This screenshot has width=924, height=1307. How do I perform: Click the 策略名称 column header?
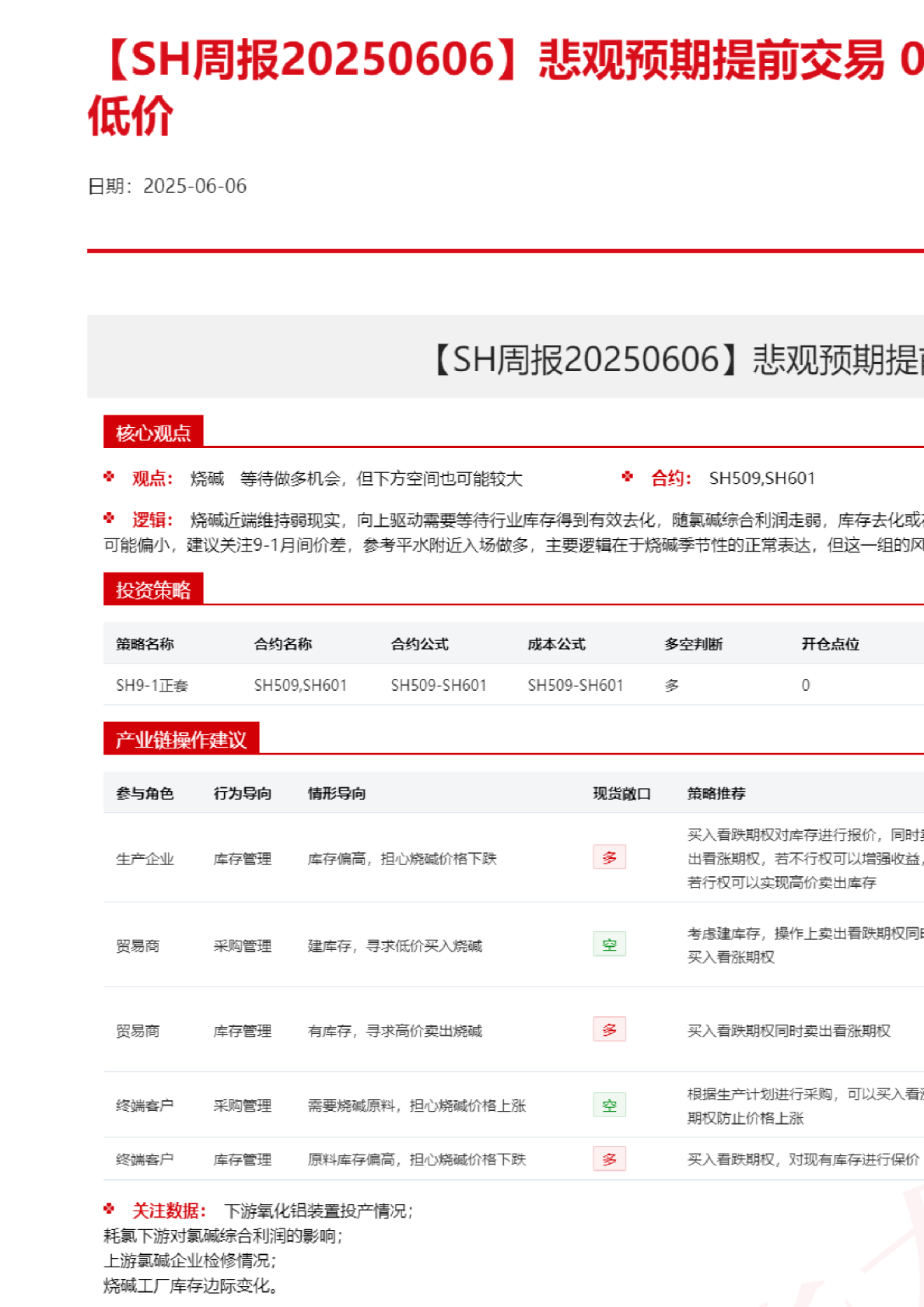145,644
